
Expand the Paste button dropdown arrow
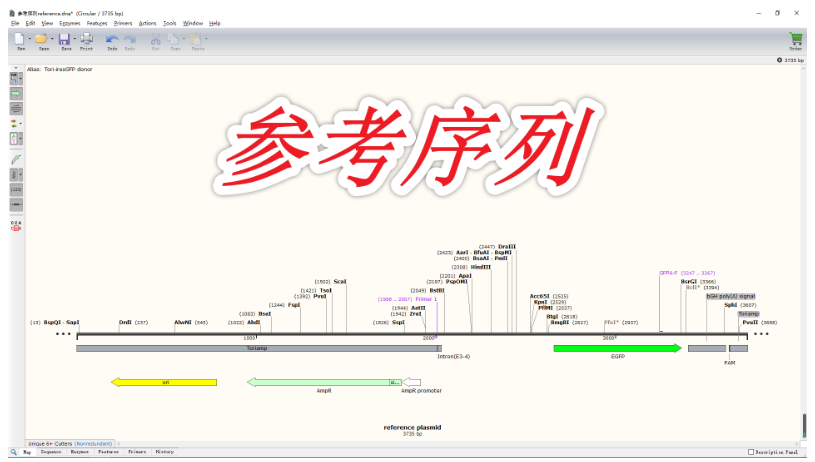[206, 39]
